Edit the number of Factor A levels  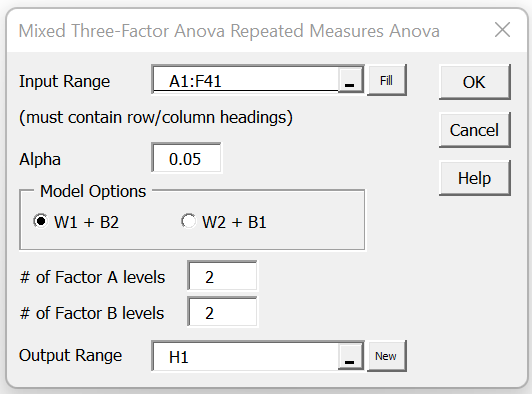222,276
